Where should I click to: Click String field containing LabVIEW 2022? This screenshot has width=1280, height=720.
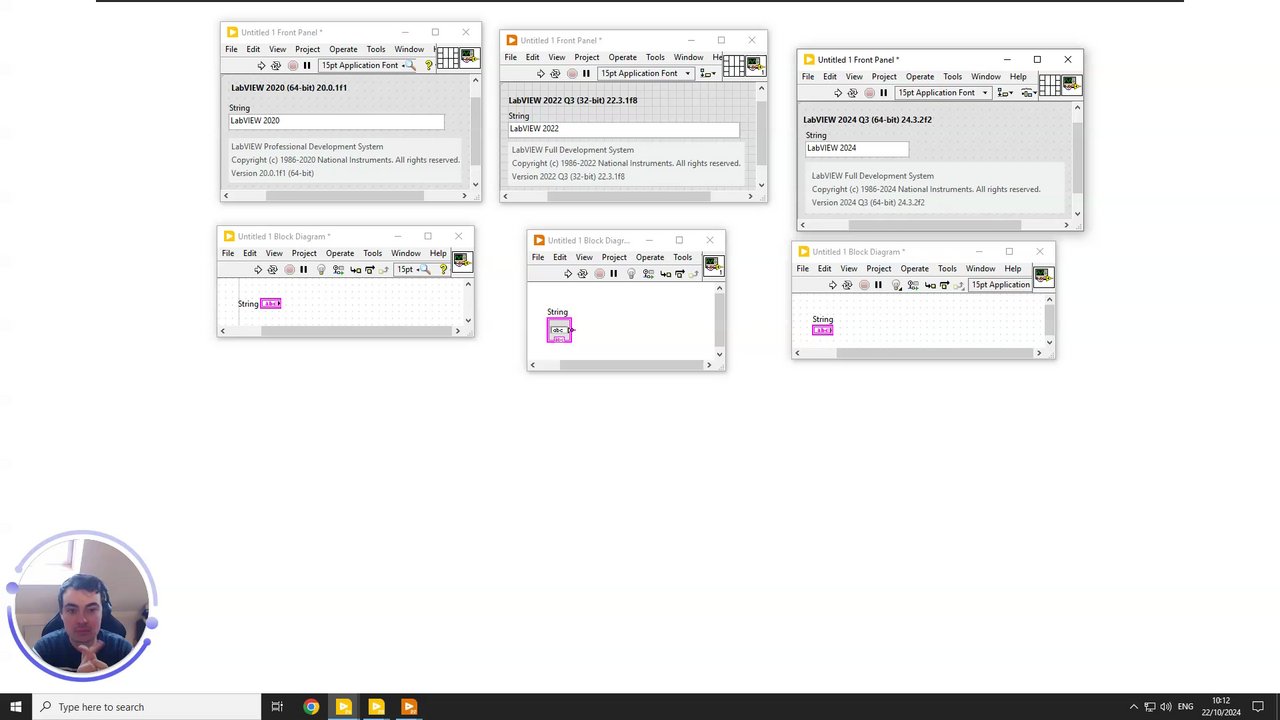(x=624, y=129)
